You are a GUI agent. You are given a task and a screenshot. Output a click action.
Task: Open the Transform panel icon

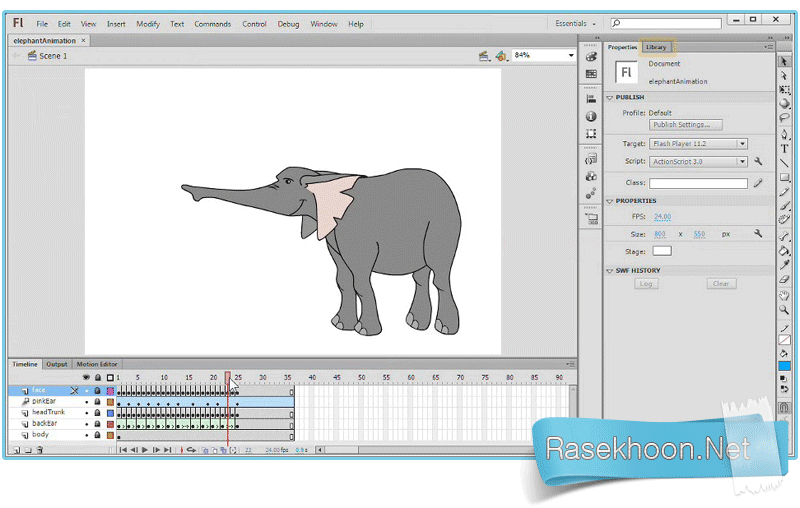591,134
